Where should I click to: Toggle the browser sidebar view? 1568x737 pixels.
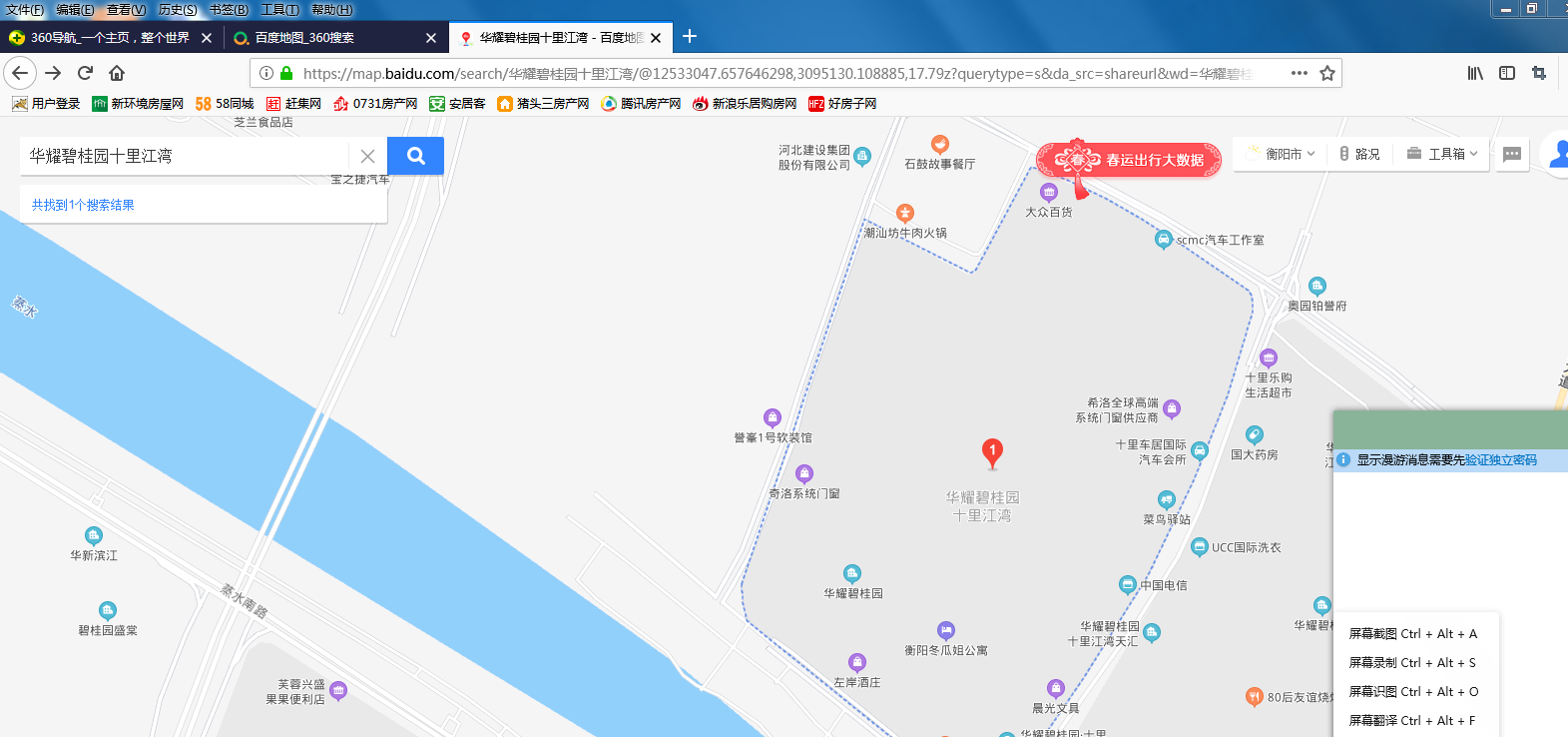(x=1507, y=73)
